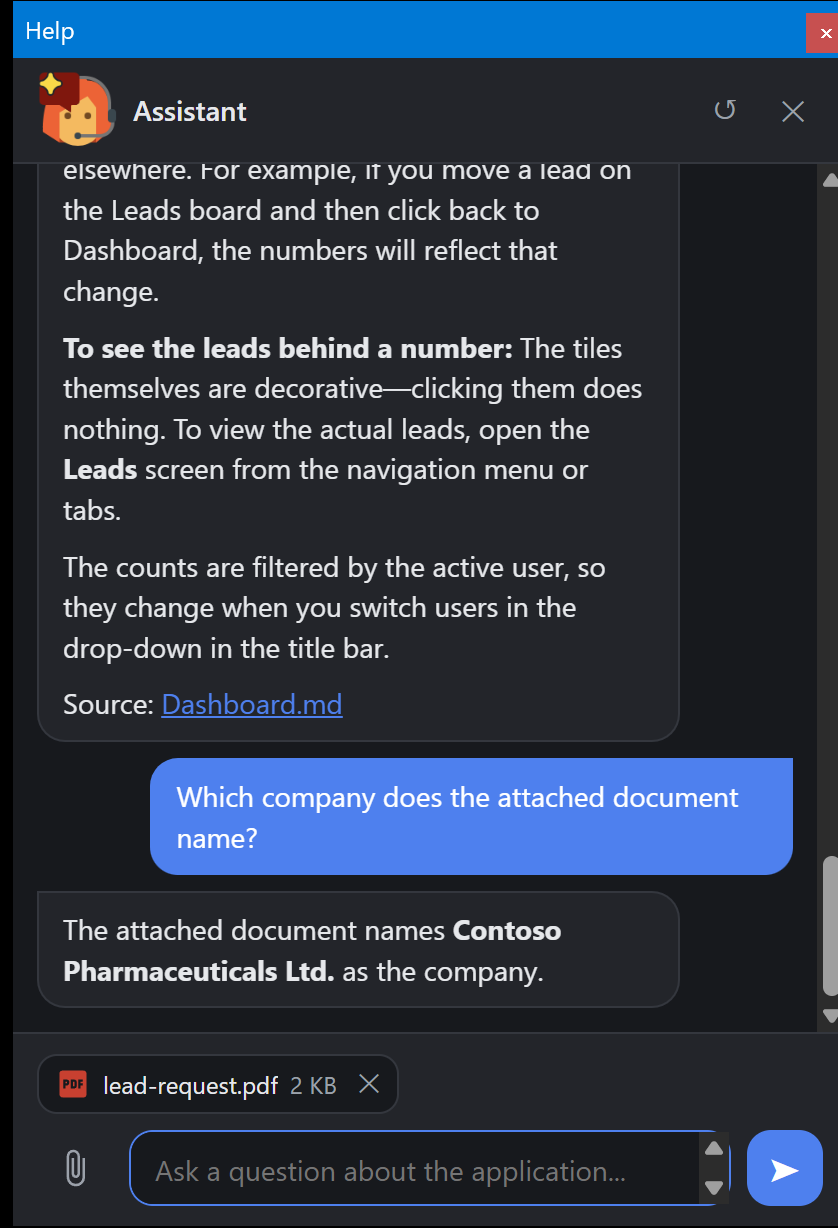
Task: Close the Help window
Action: [822, 33]
